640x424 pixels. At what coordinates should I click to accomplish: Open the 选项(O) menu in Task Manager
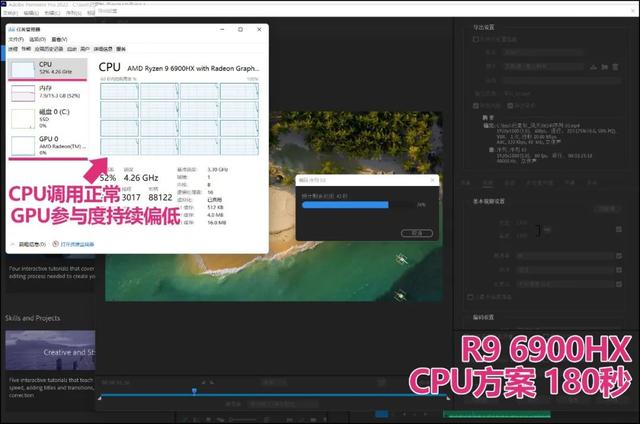point(37,39)
